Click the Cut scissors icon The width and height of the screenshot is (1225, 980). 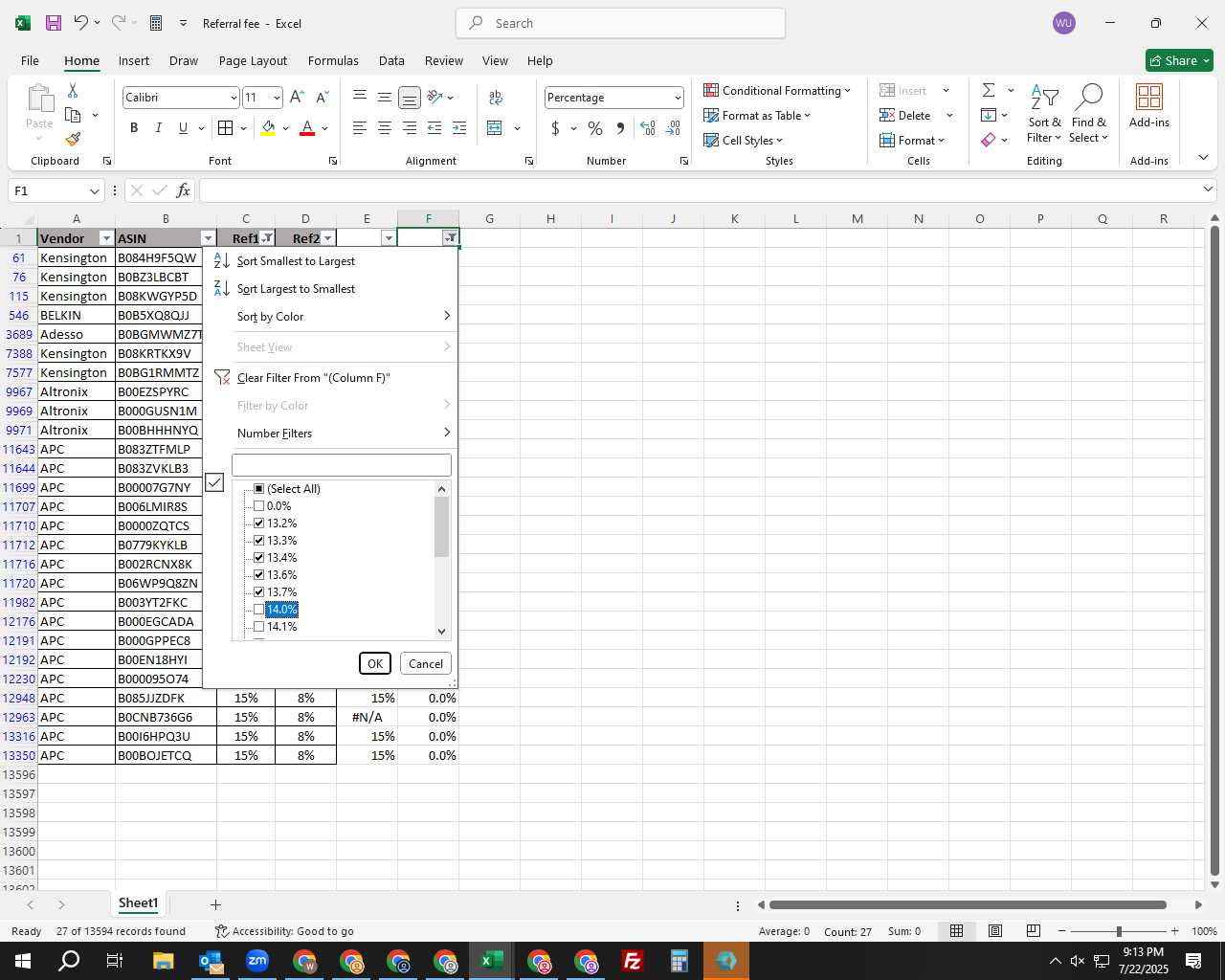pyautogui.click(x=73, y=90)
